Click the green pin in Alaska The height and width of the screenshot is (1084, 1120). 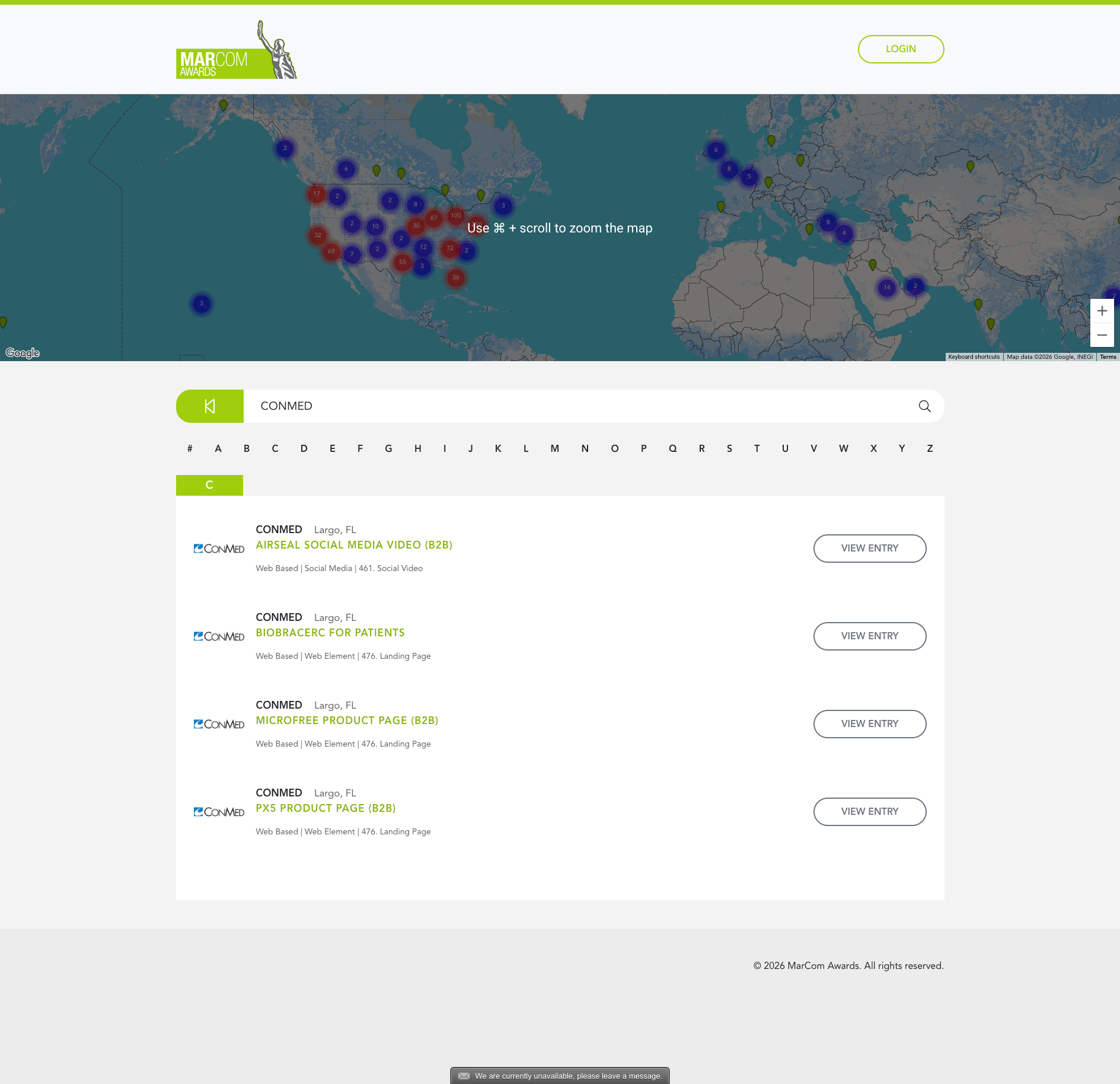click(x=224, y=105)
